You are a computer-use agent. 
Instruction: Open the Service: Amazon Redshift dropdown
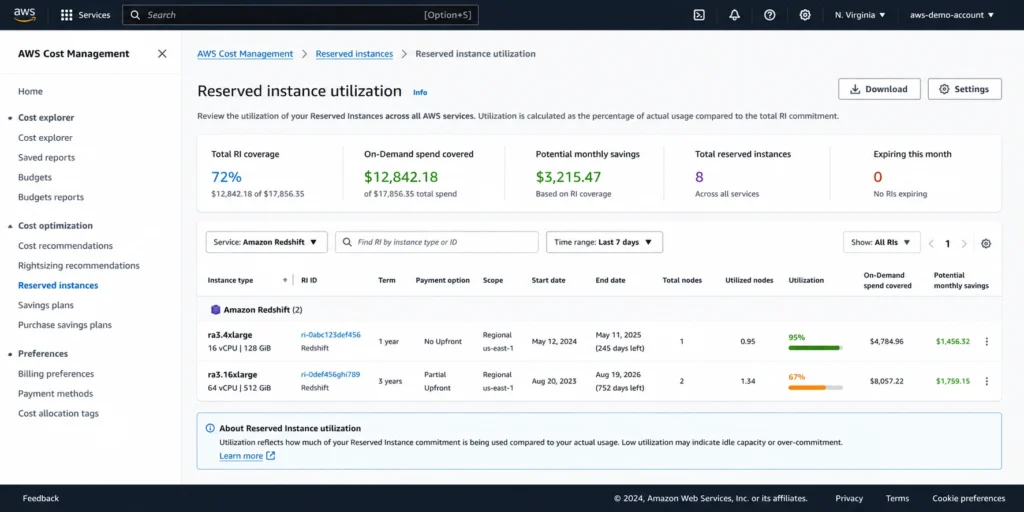coord(266,242)
